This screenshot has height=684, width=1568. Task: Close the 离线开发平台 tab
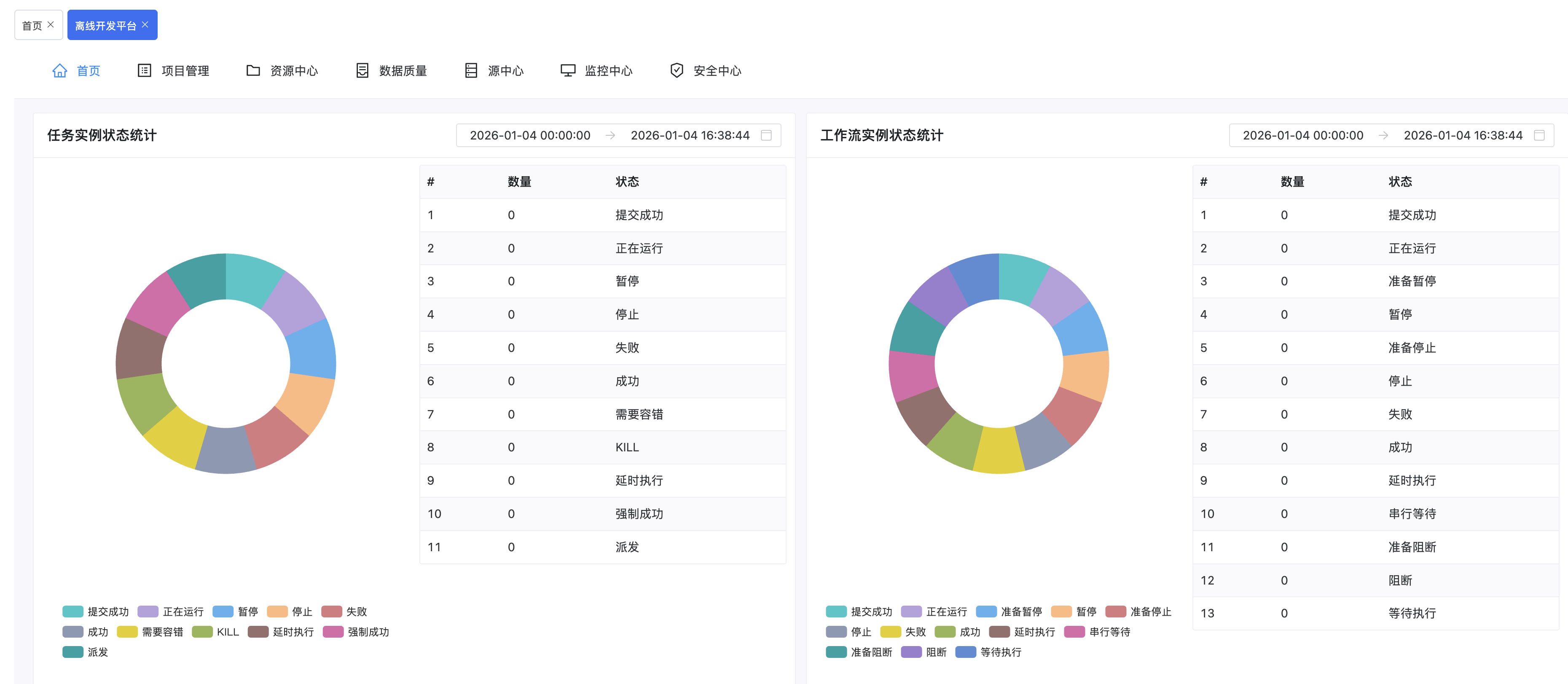pyautogui.click(x=145, y=24)
